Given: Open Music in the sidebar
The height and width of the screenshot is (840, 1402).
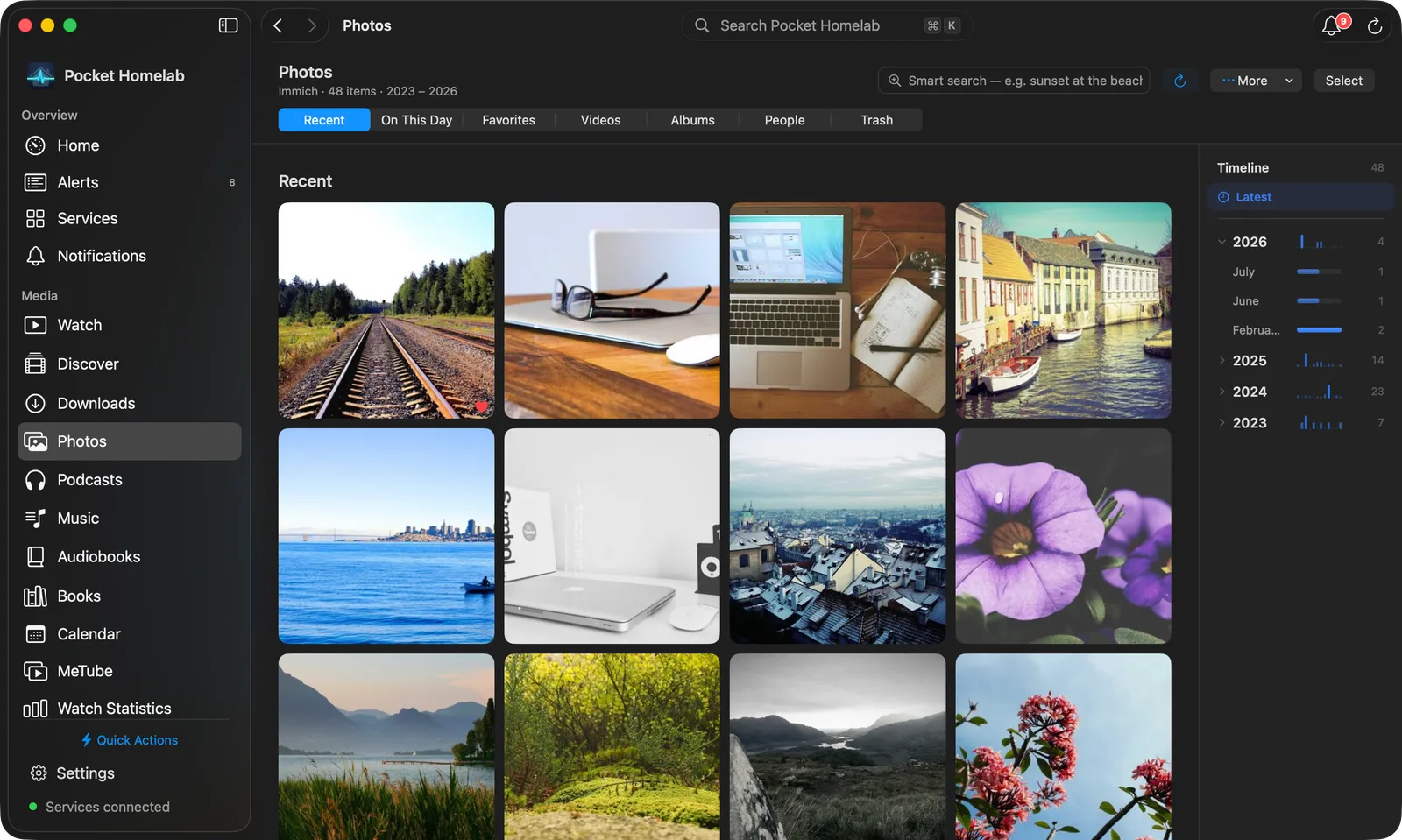Looking at the screenshot, I should 129,519.
